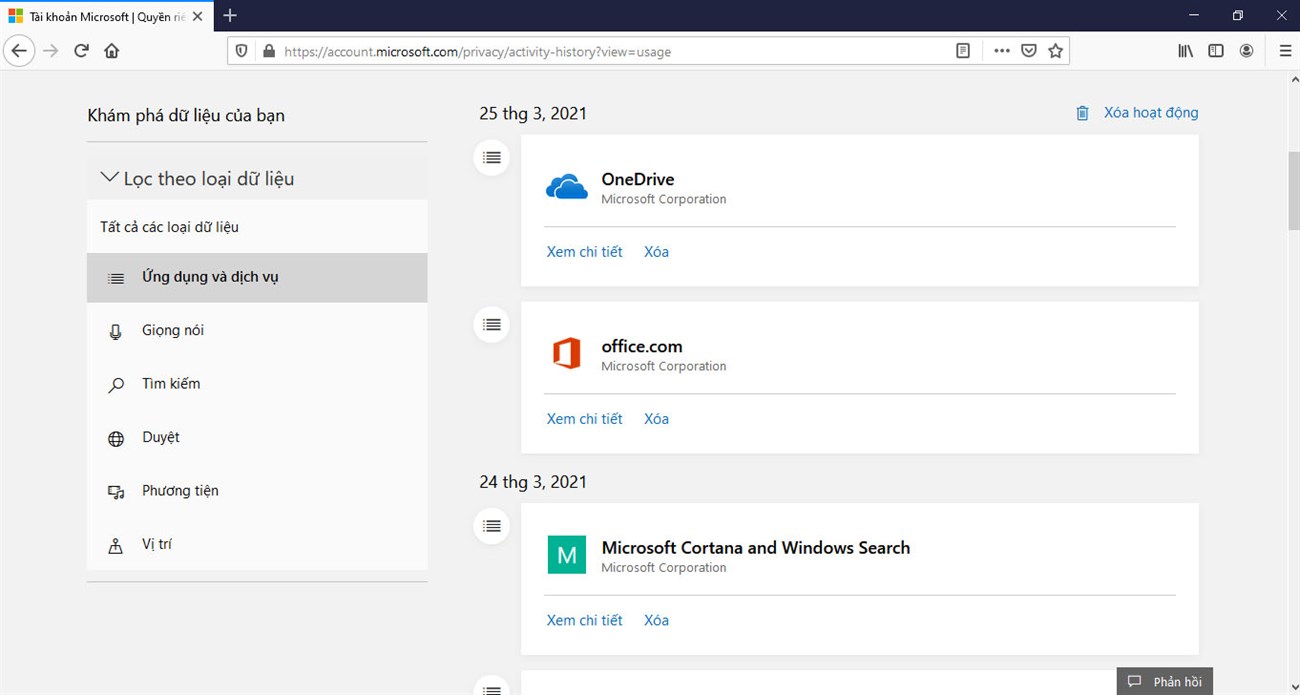Toggle Reader View icon in address bar
Viewport: 1300px width, 695px height.
(x=963, y=51)
